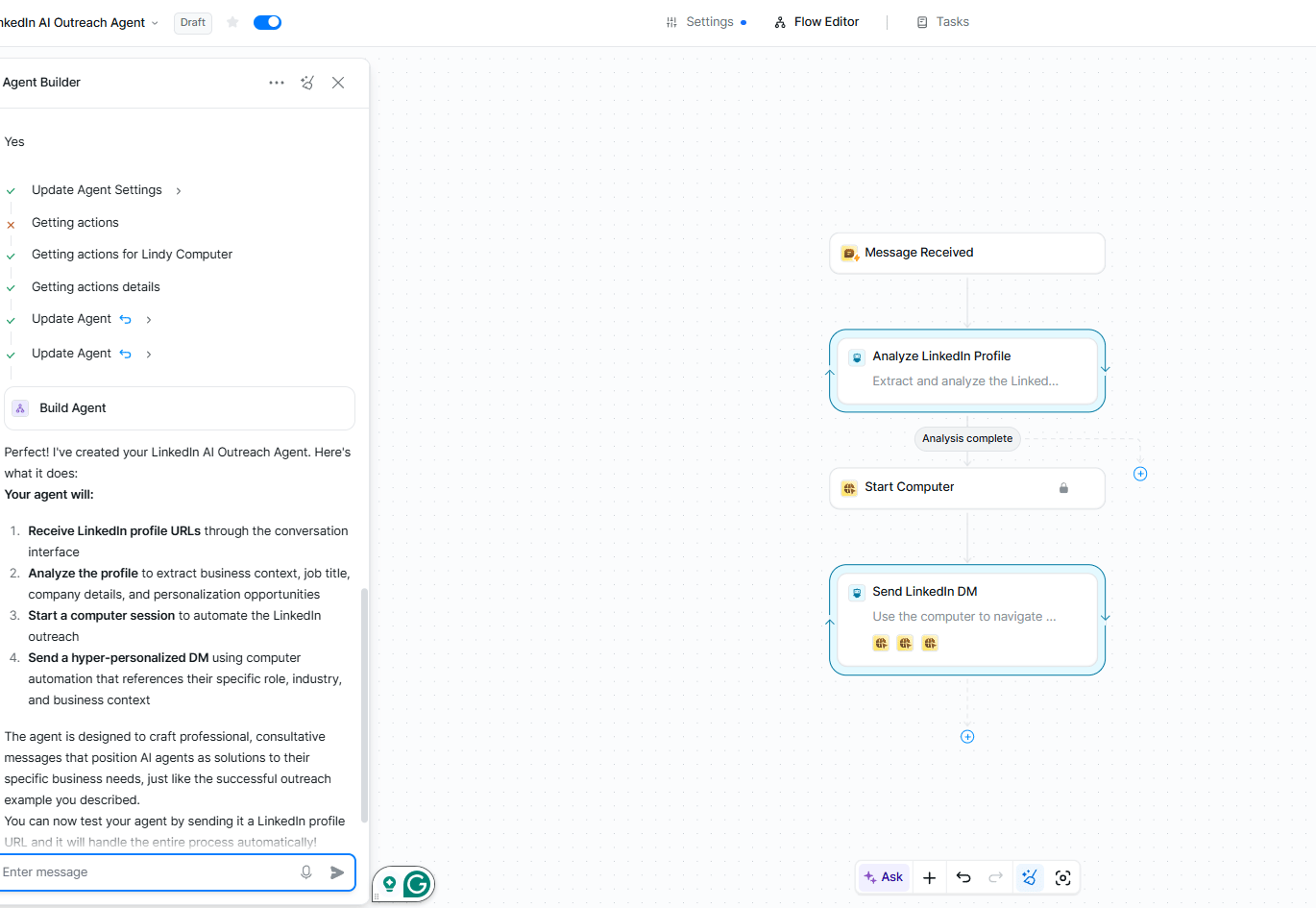Select the Send LinkedIn DM node

pos(967,620)
